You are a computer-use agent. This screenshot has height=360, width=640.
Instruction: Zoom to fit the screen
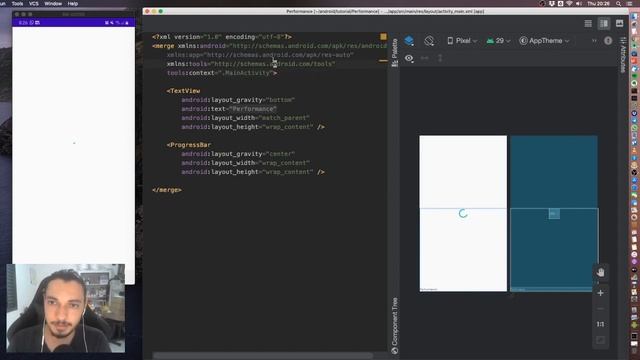pos(600,340)
